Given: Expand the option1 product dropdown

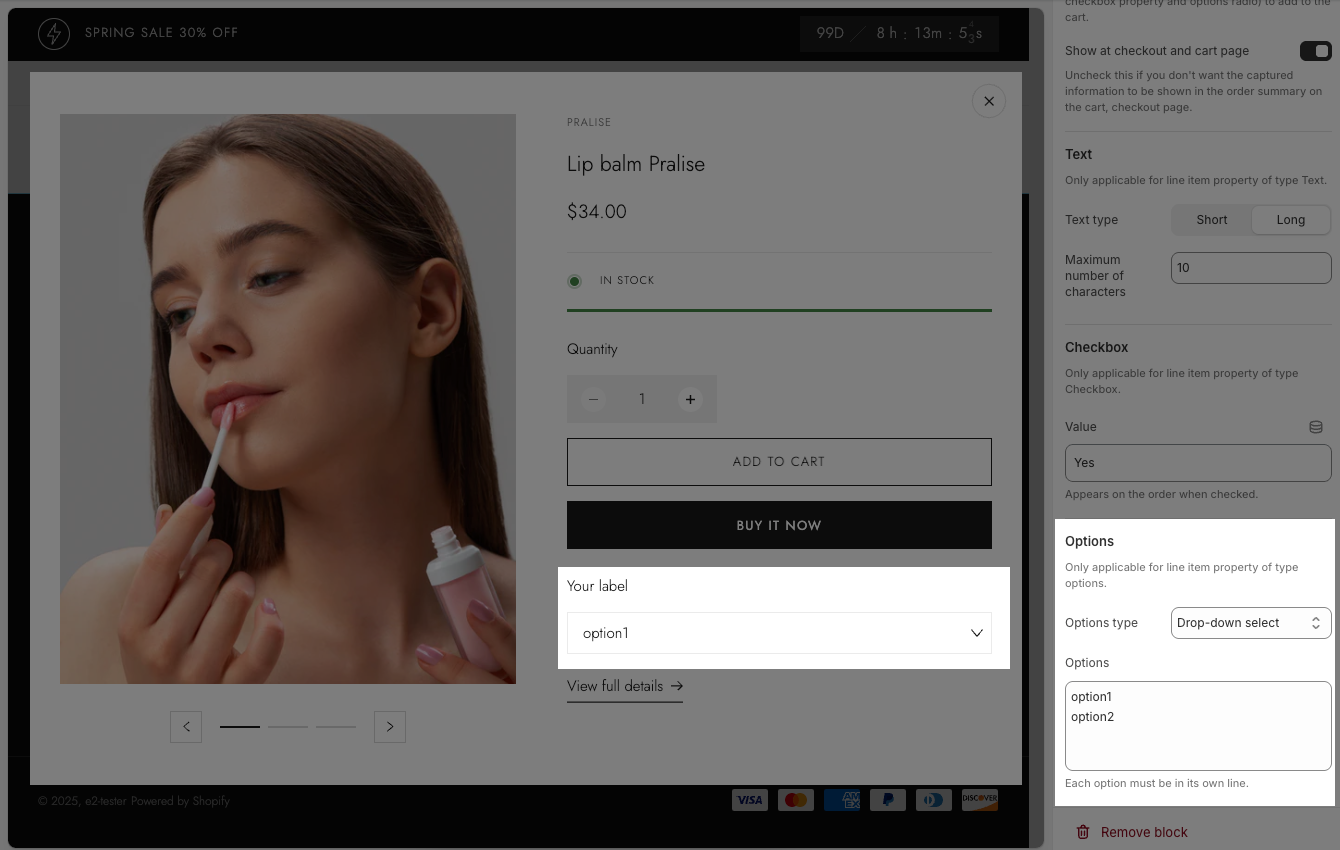Looking at the screenshot, I should [779, 633].
